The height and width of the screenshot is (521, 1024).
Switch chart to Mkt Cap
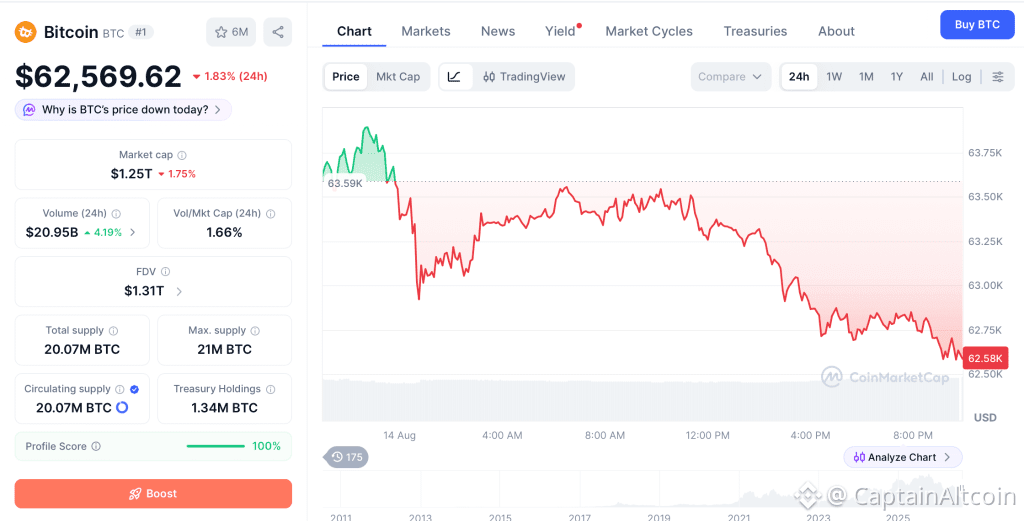398,77
